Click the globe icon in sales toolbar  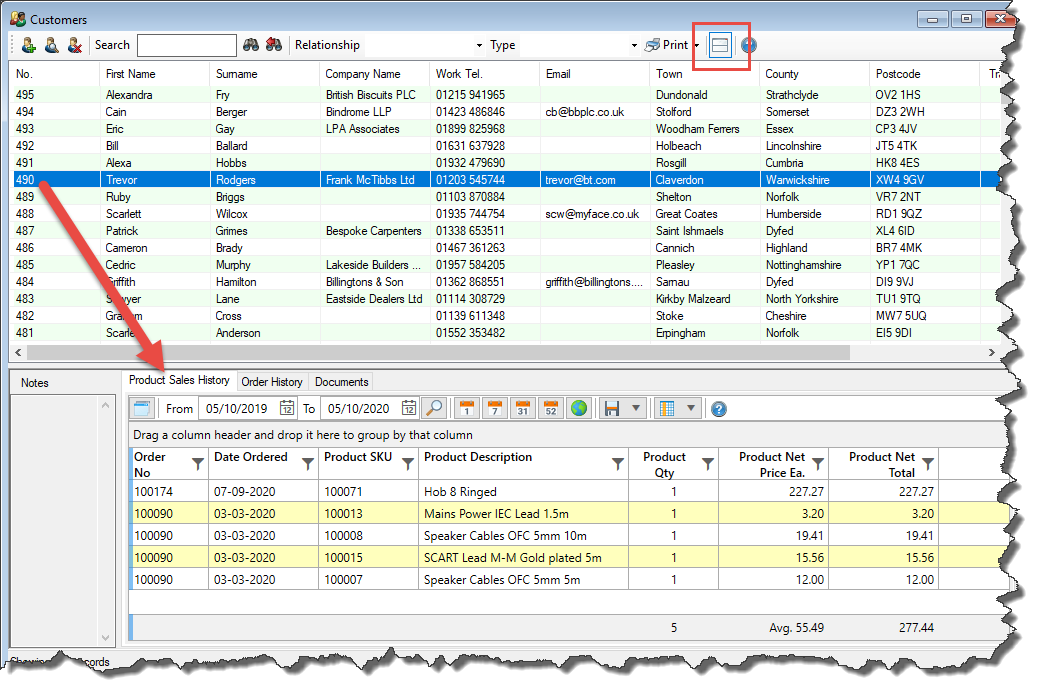point(578,408)
